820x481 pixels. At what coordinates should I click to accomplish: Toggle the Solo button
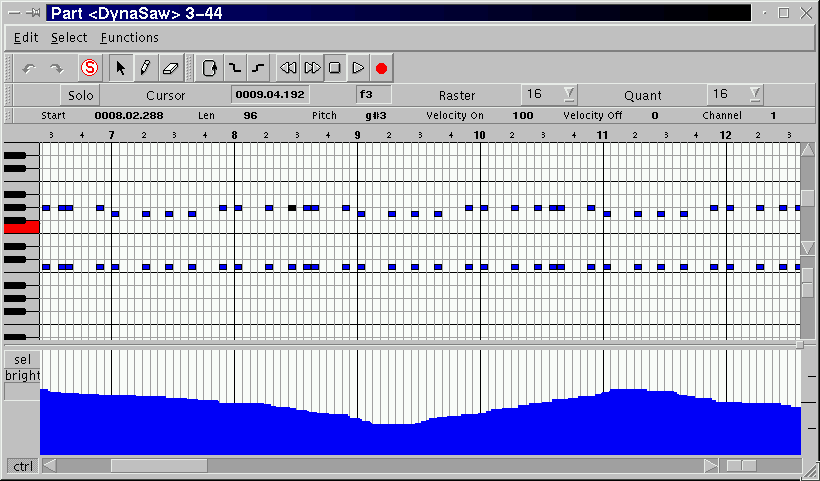click(x=78, y=95)
